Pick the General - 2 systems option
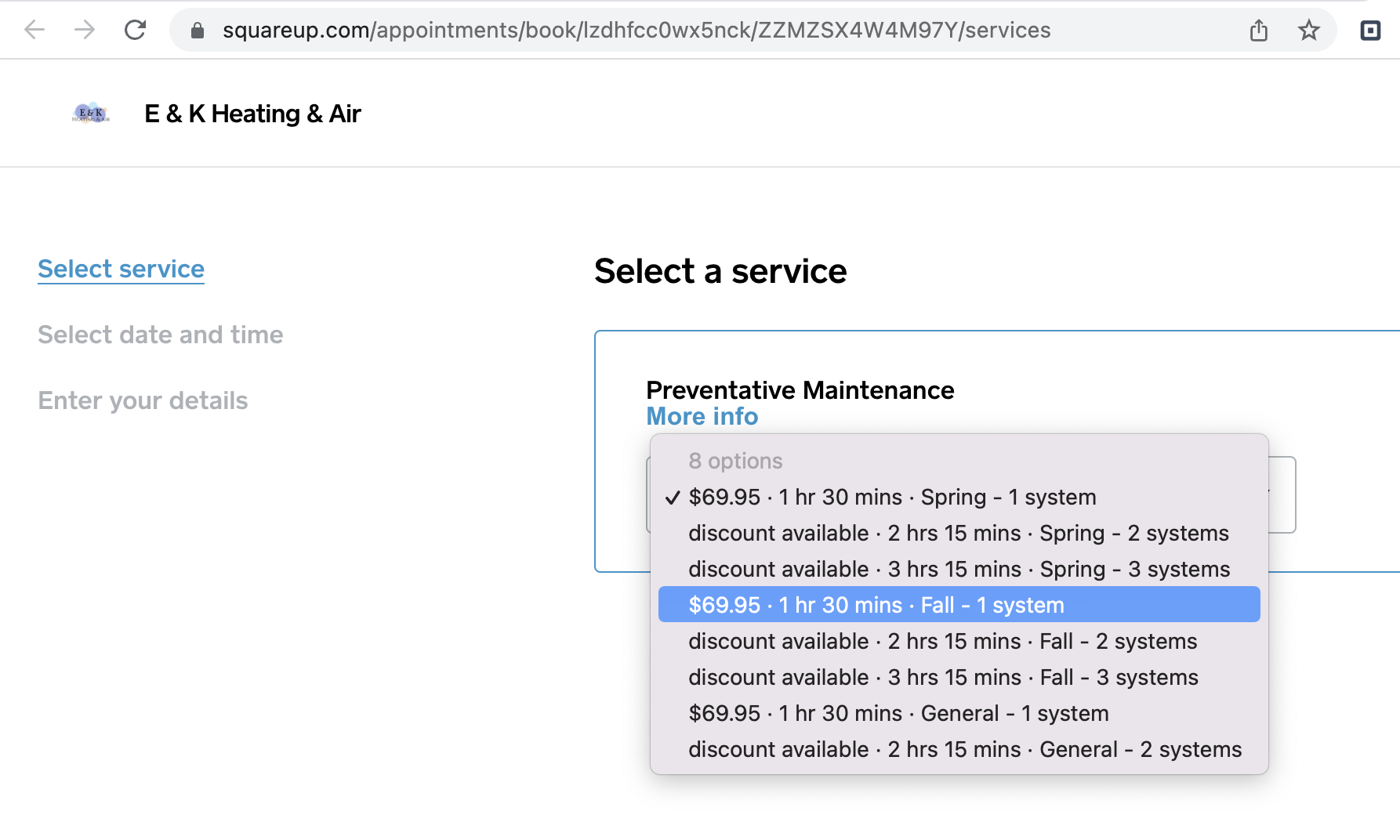 964,749
